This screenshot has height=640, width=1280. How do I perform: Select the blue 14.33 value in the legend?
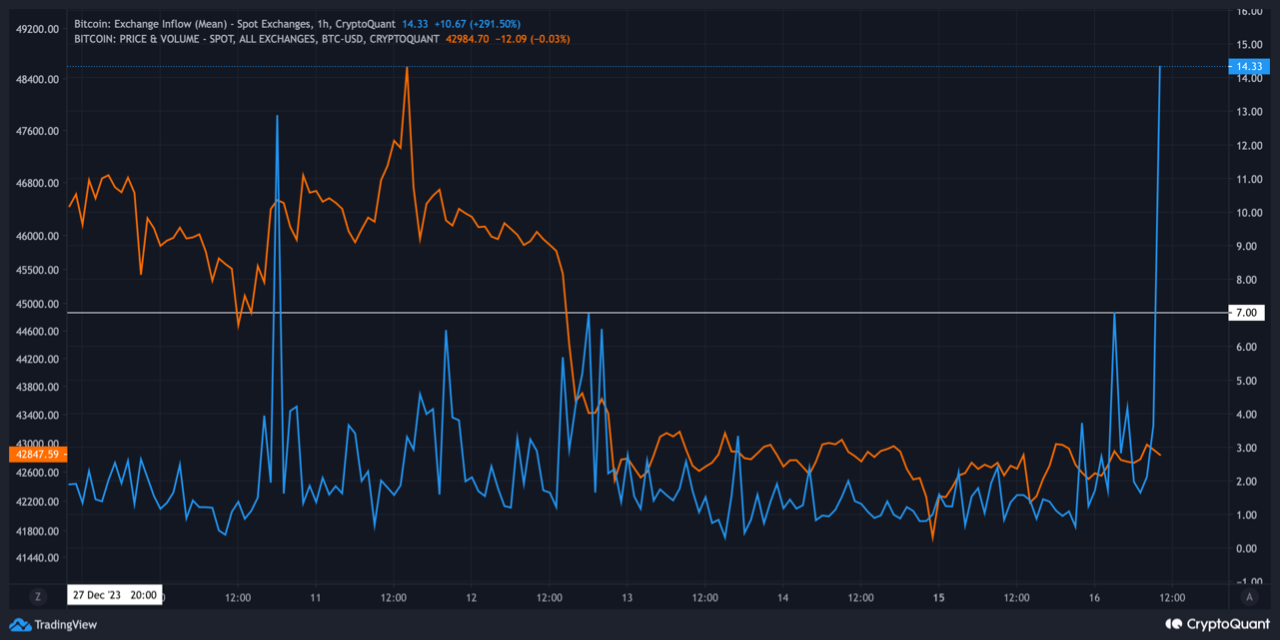(x=417, y=23)
